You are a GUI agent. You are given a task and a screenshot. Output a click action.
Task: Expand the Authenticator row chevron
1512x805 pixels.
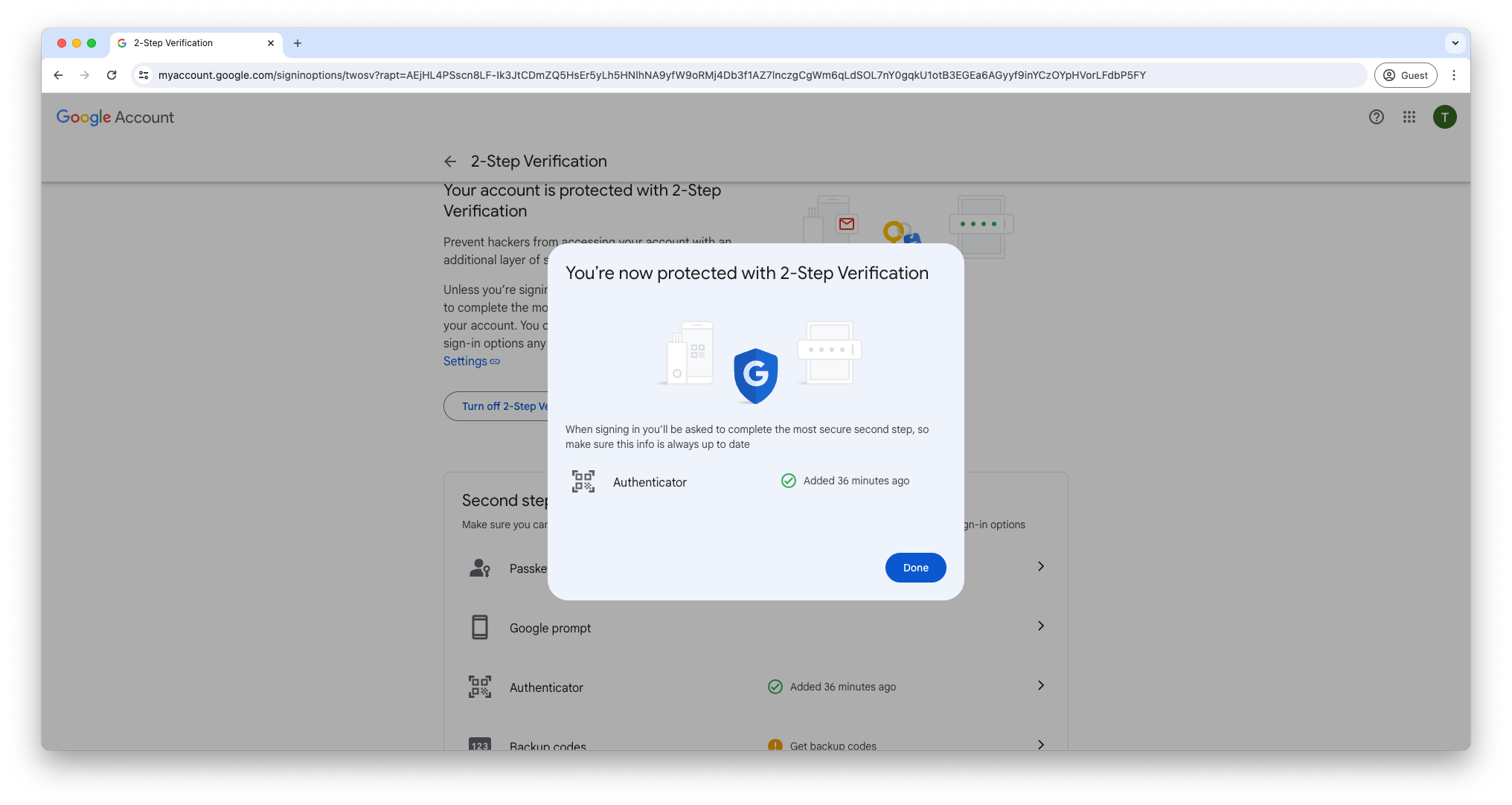pyautogui.click(x=1040, y=686)
